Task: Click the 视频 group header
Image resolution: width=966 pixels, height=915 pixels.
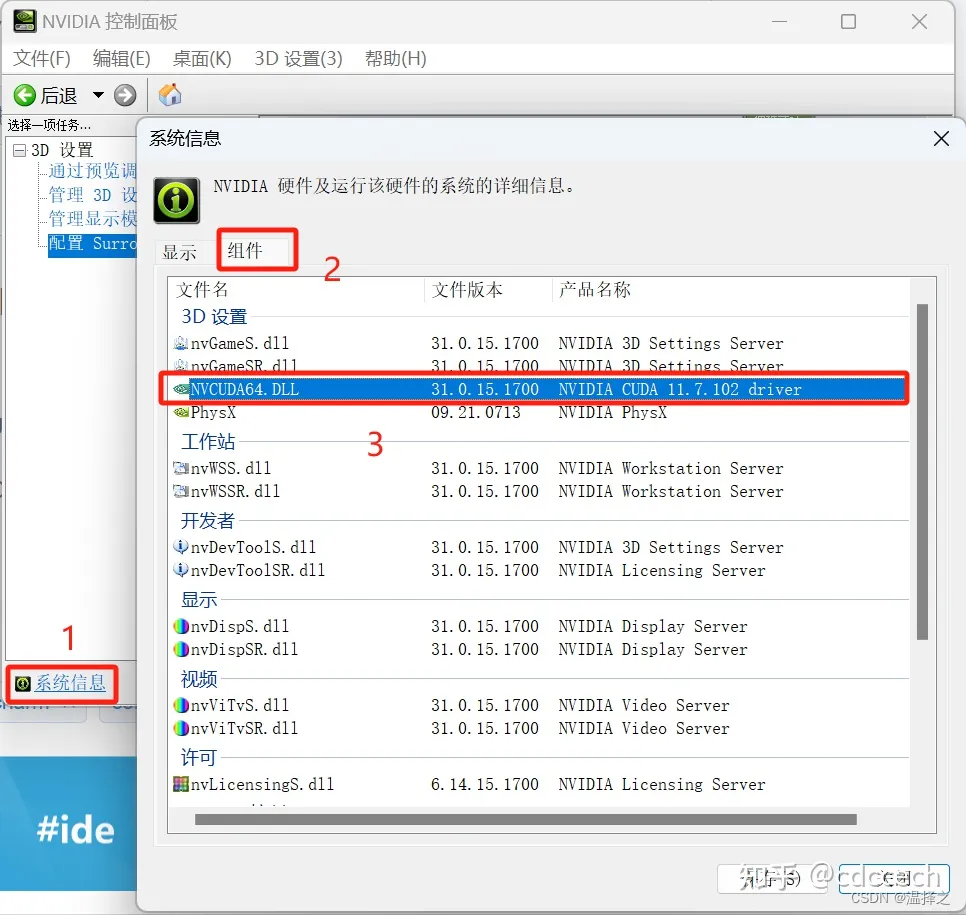Action: click(199, 679)
